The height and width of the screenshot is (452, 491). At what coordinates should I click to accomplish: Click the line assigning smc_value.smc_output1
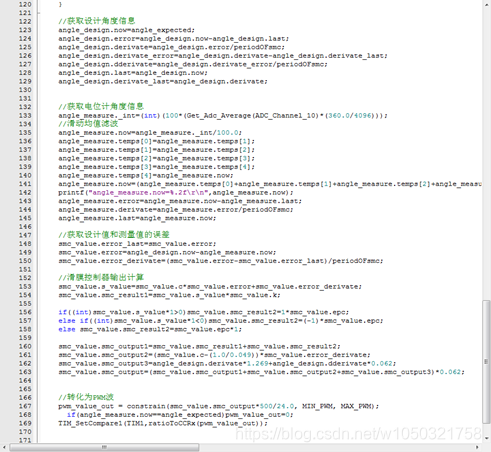tap(199, 346)
